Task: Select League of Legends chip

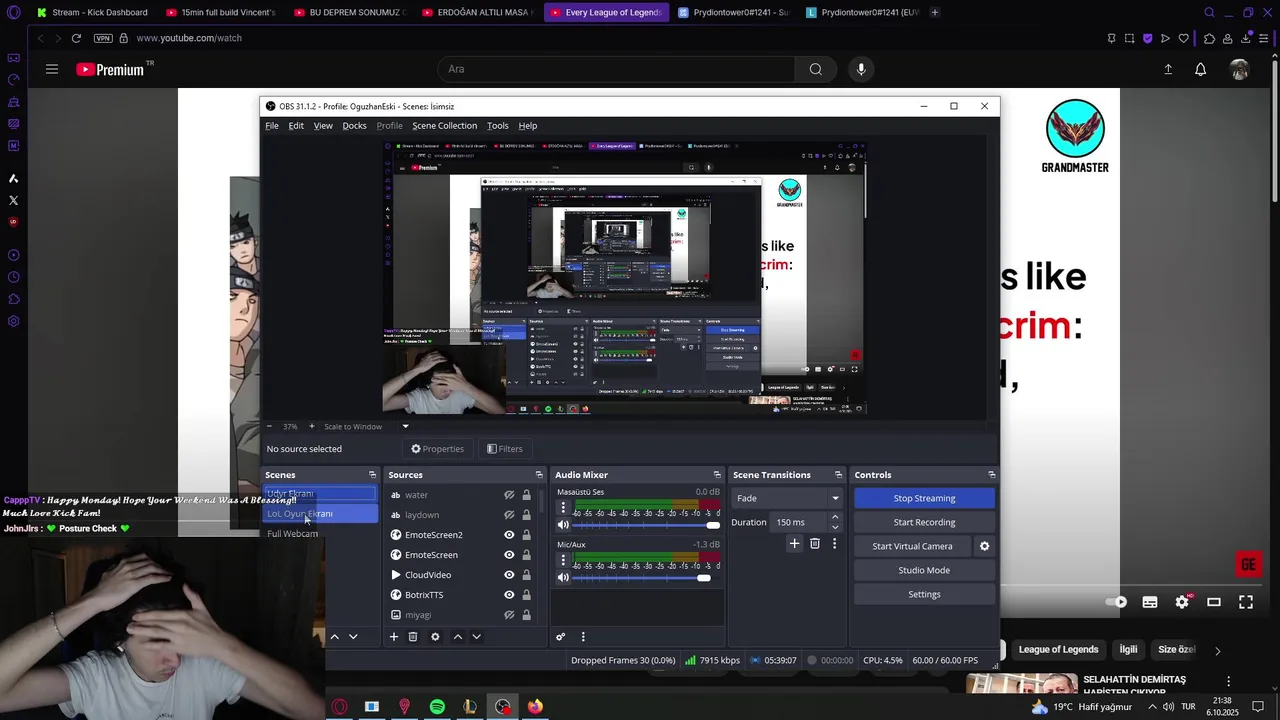Action: pyautogui.click(x=1058, y=650)
